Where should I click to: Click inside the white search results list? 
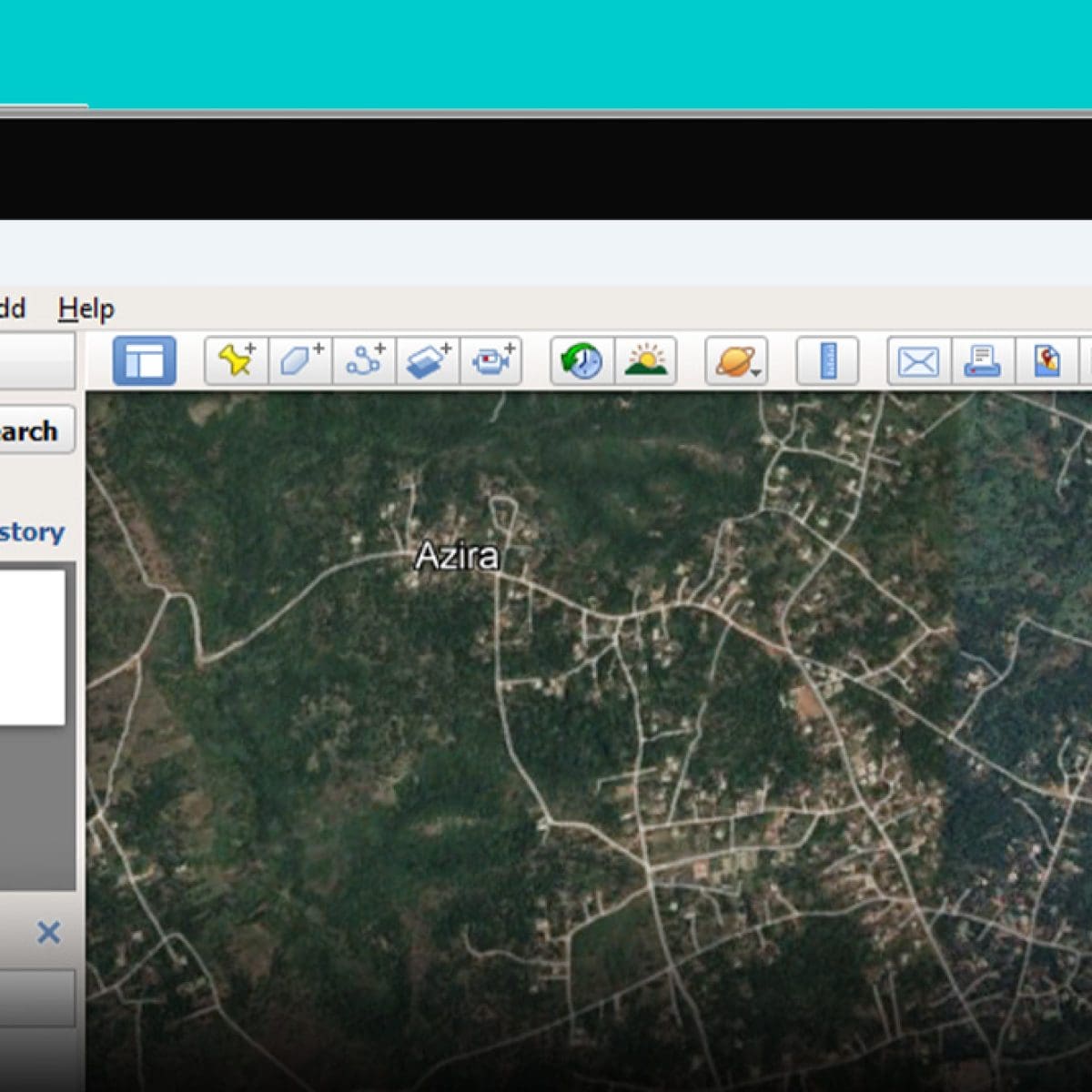(x=32, y=646)
